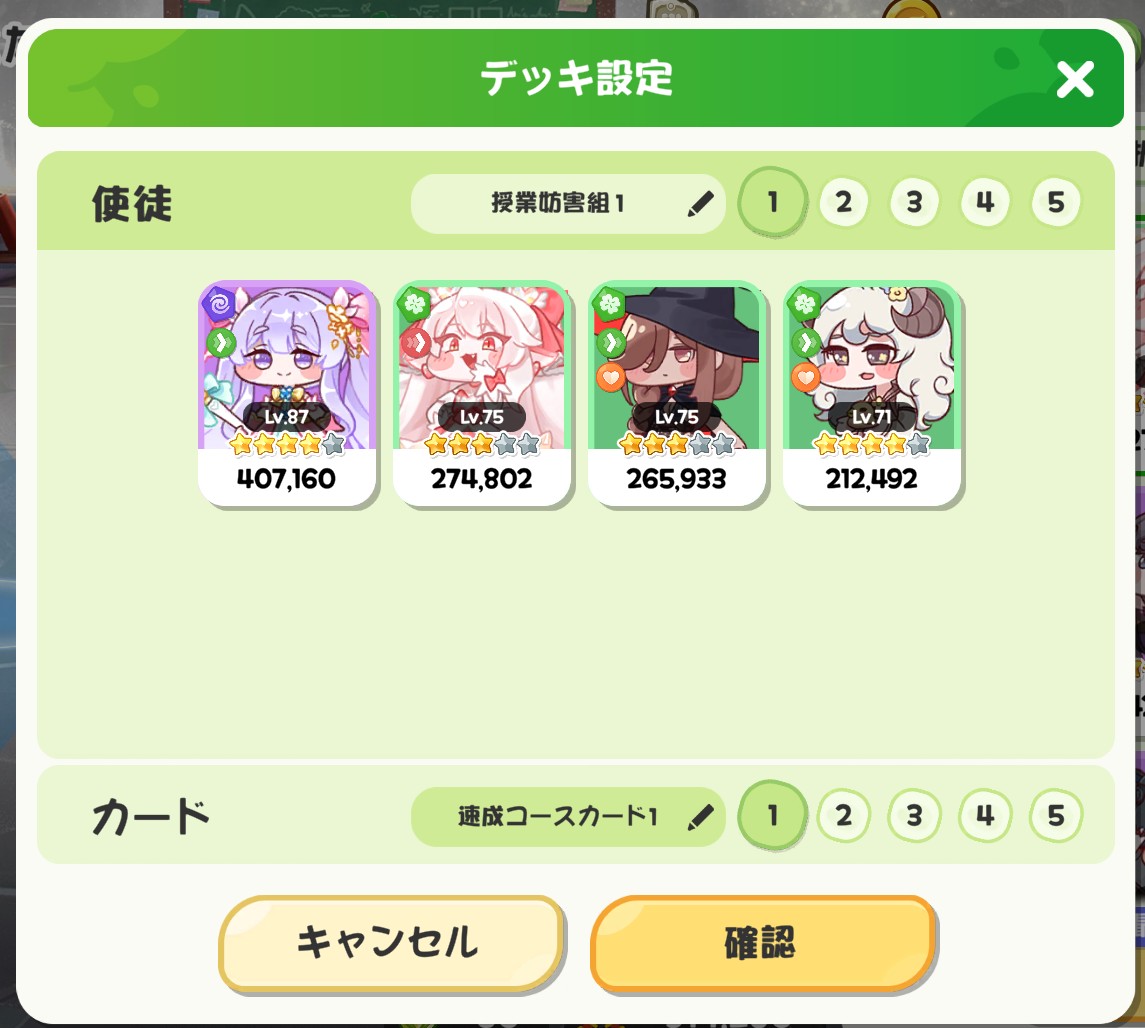The width and height of the screenshot is (1145, 1028).
Task: Open the Lv.87 purple-haired character card
Action: point(287,394)
